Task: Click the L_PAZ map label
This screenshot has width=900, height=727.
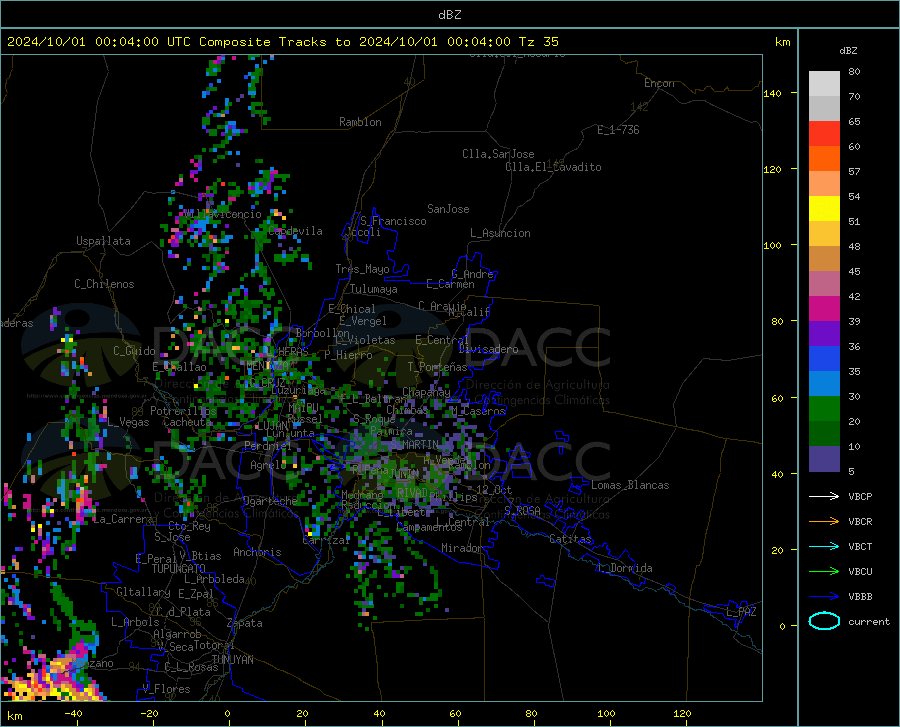Action: tap(741, 612)
